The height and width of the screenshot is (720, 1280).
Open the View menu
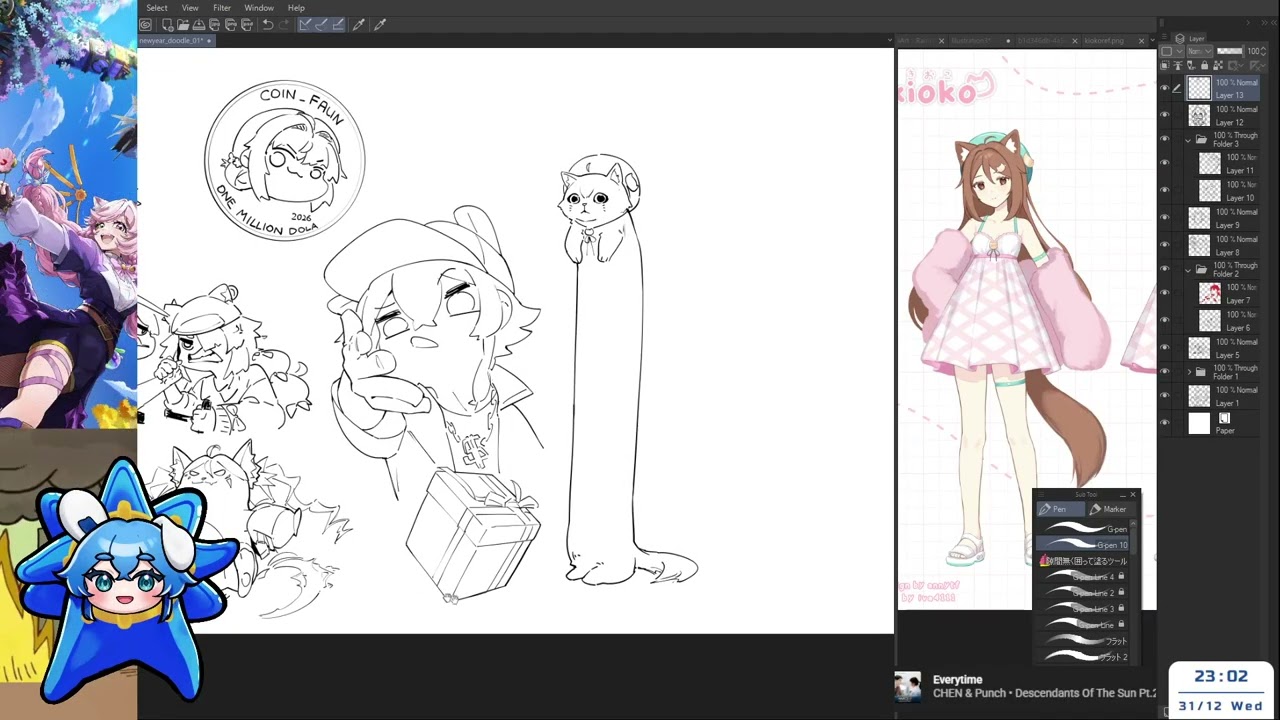[190, 8]
